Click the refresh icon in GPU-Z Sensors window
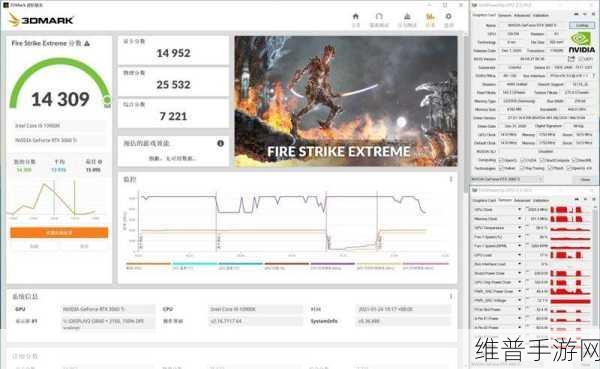This screenshot has height=369, width=600. point(585,199)
